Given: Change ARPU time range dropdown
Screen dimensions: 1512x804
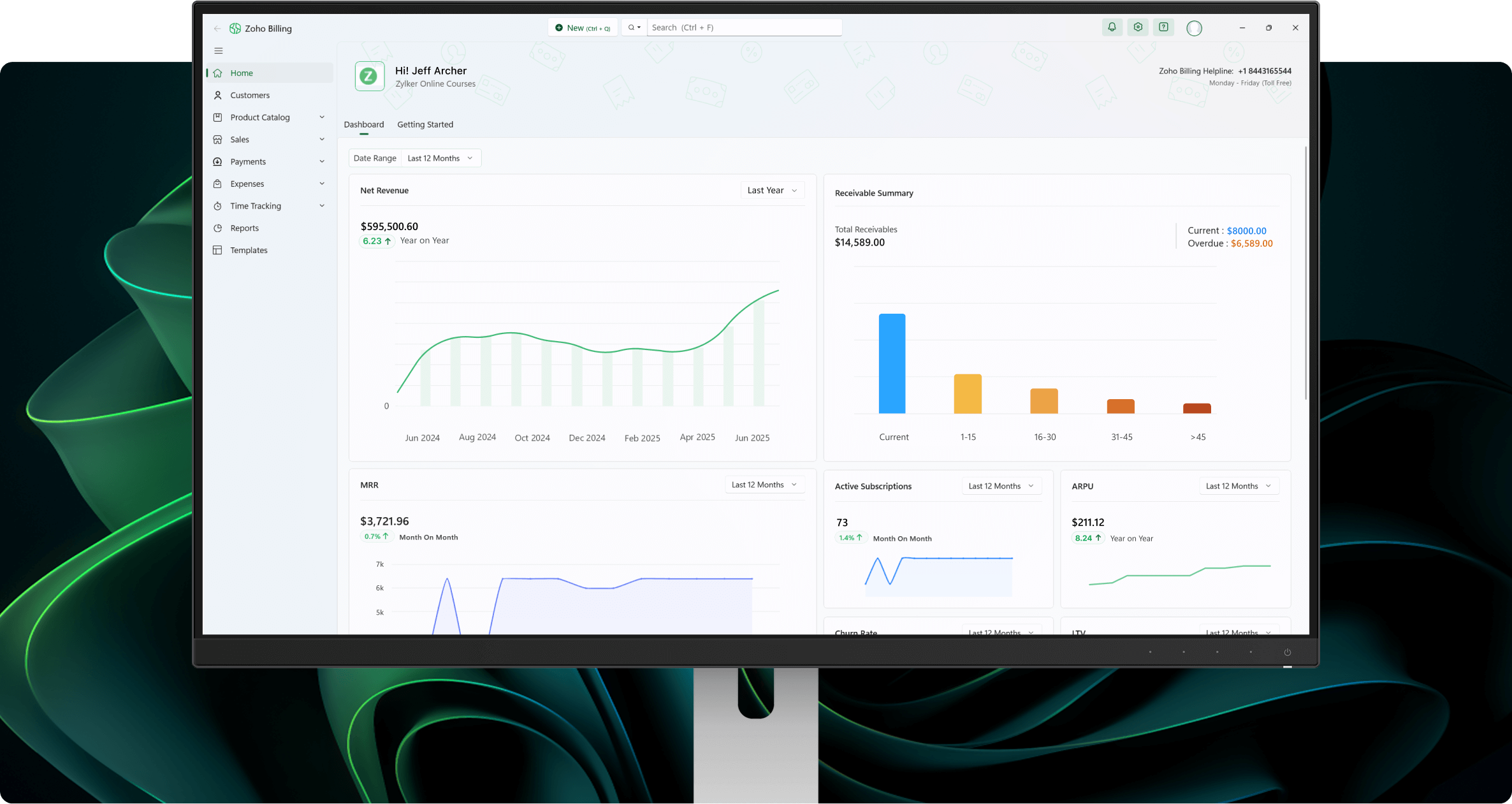Looking at the screenshot, I should pyautogui.click(x=1237, y=485).
